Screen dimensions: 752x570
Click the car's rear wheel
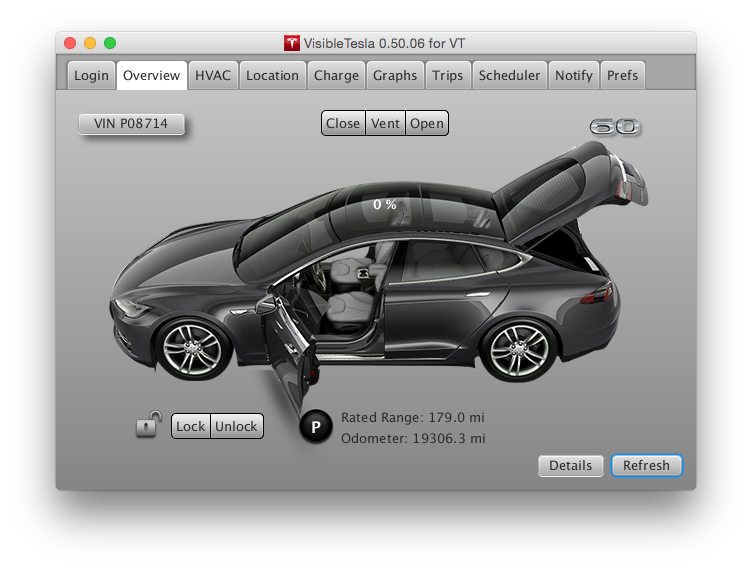tap(519, 350)
